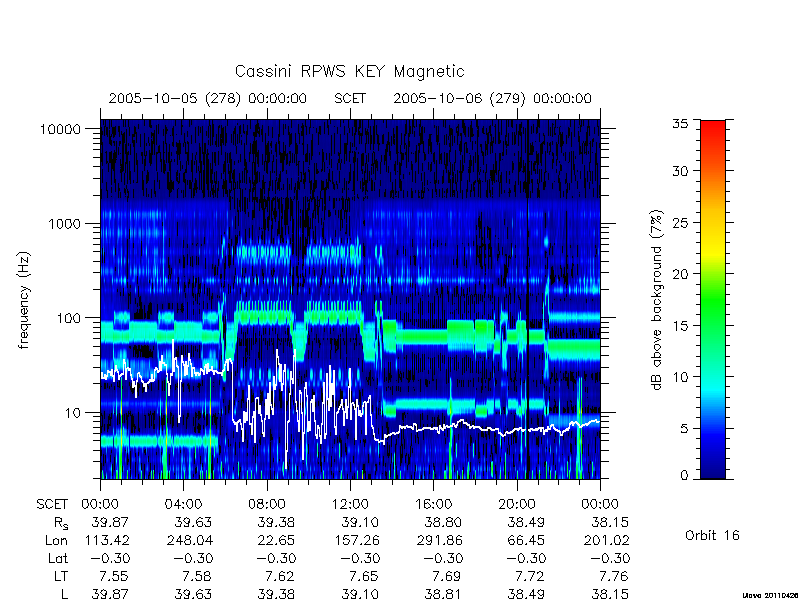Select the 15 colorbar tick label
The image size is (800, 600).
[x=680, y=325]
